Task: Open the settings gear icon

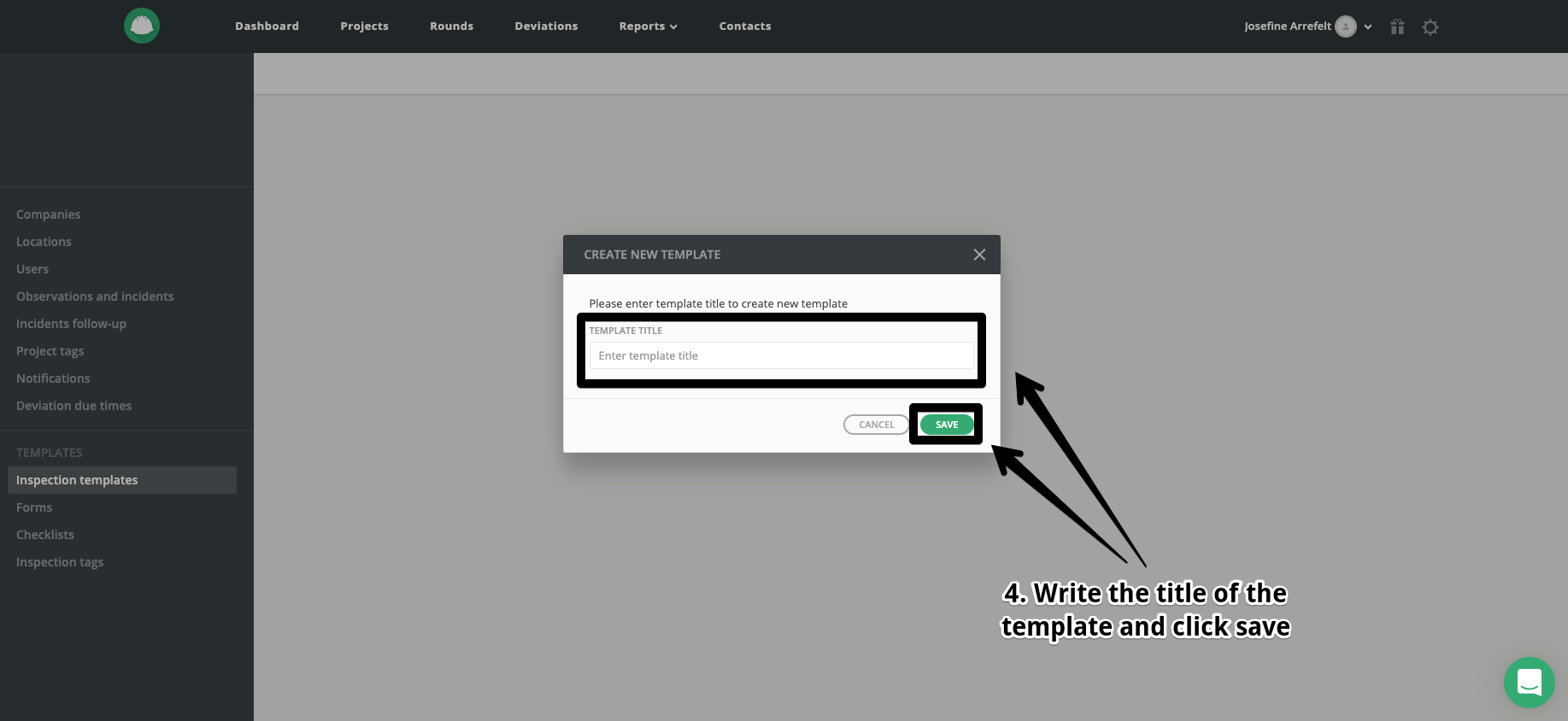Action: [1430, 27]
